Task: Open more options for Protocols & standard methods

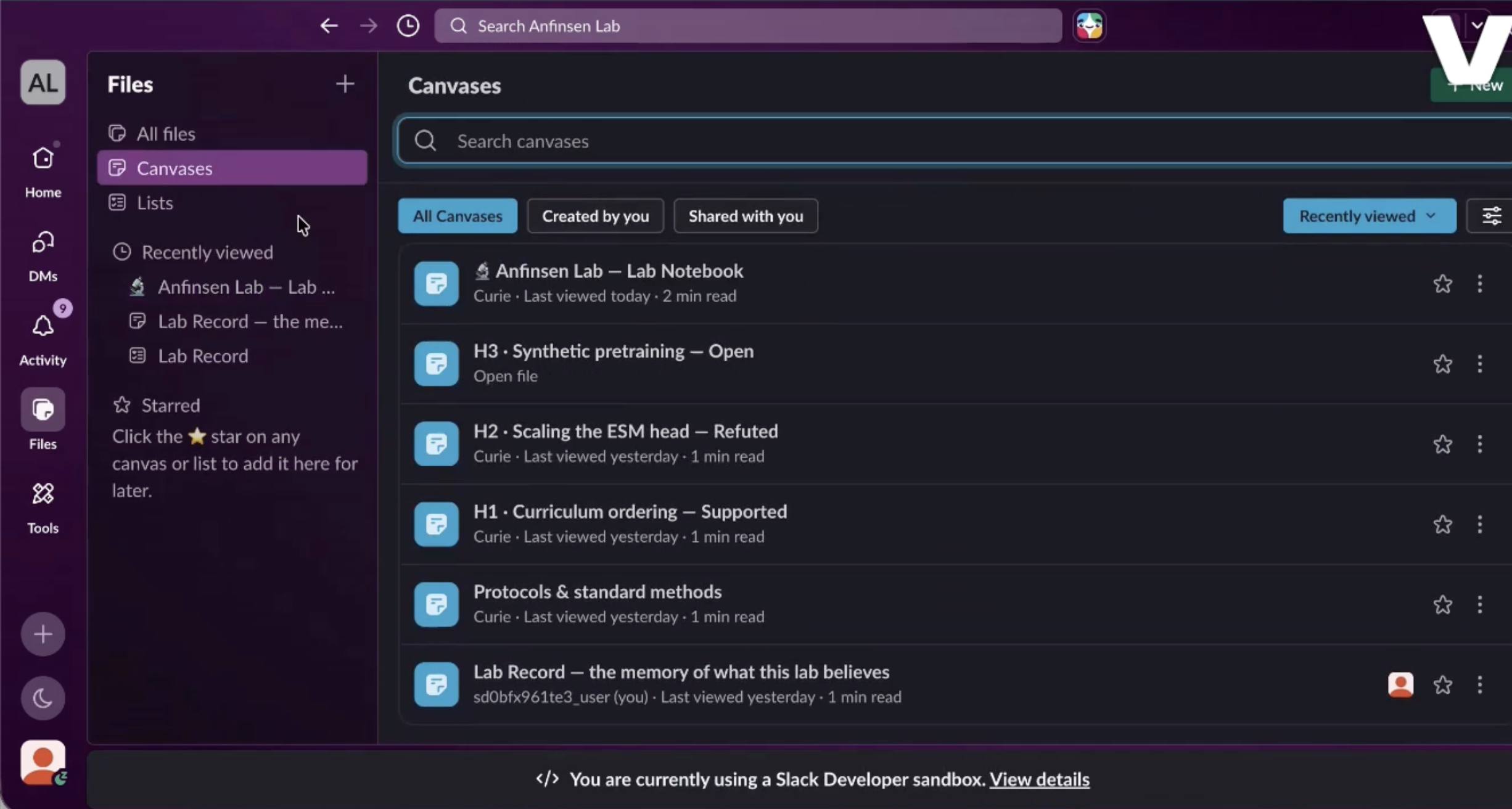Action: (x=1479, y=604)
